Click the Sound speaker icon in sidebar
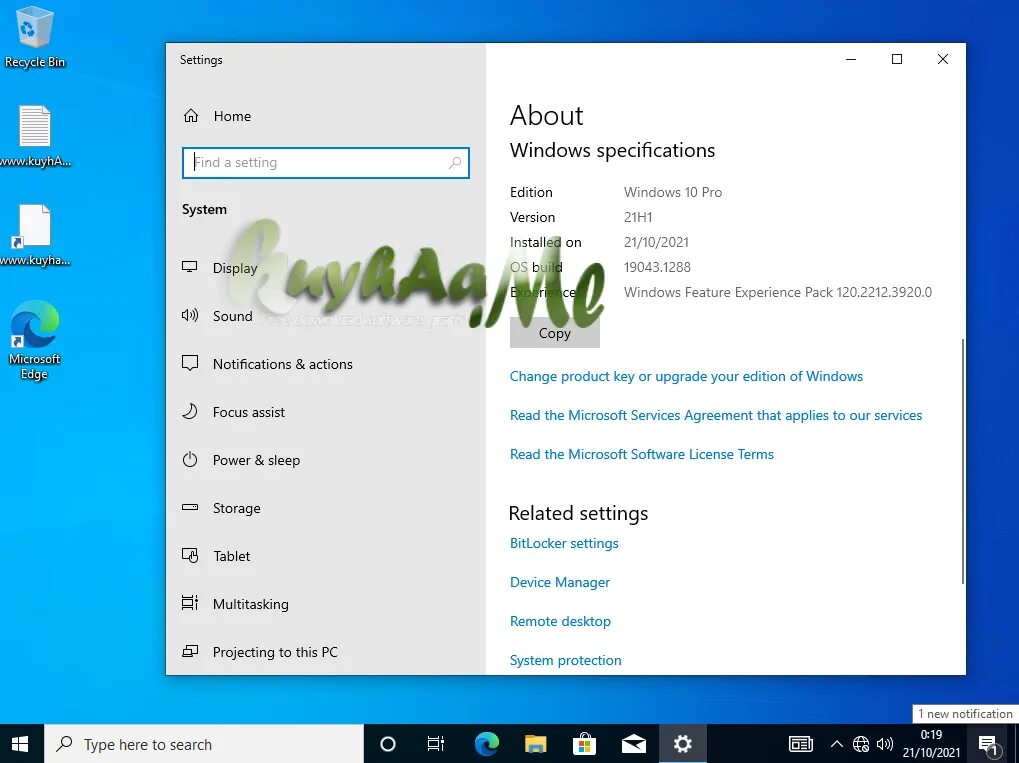This screenshot has width=1019, height=763. click(190, 316)
